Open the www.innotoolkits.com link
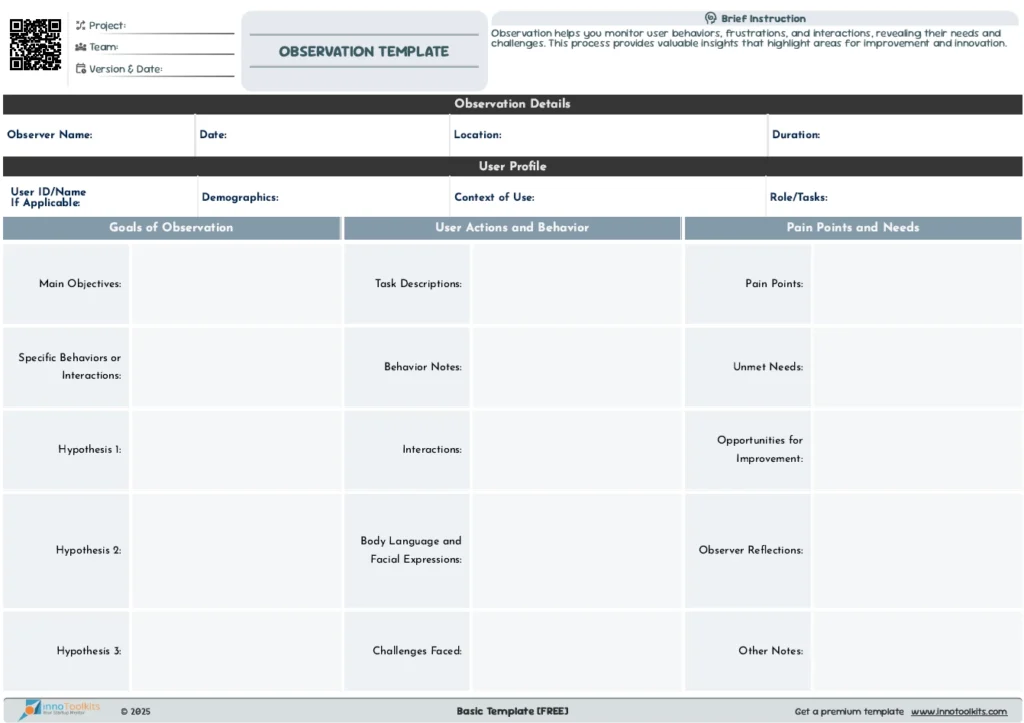 click(958, 712)
